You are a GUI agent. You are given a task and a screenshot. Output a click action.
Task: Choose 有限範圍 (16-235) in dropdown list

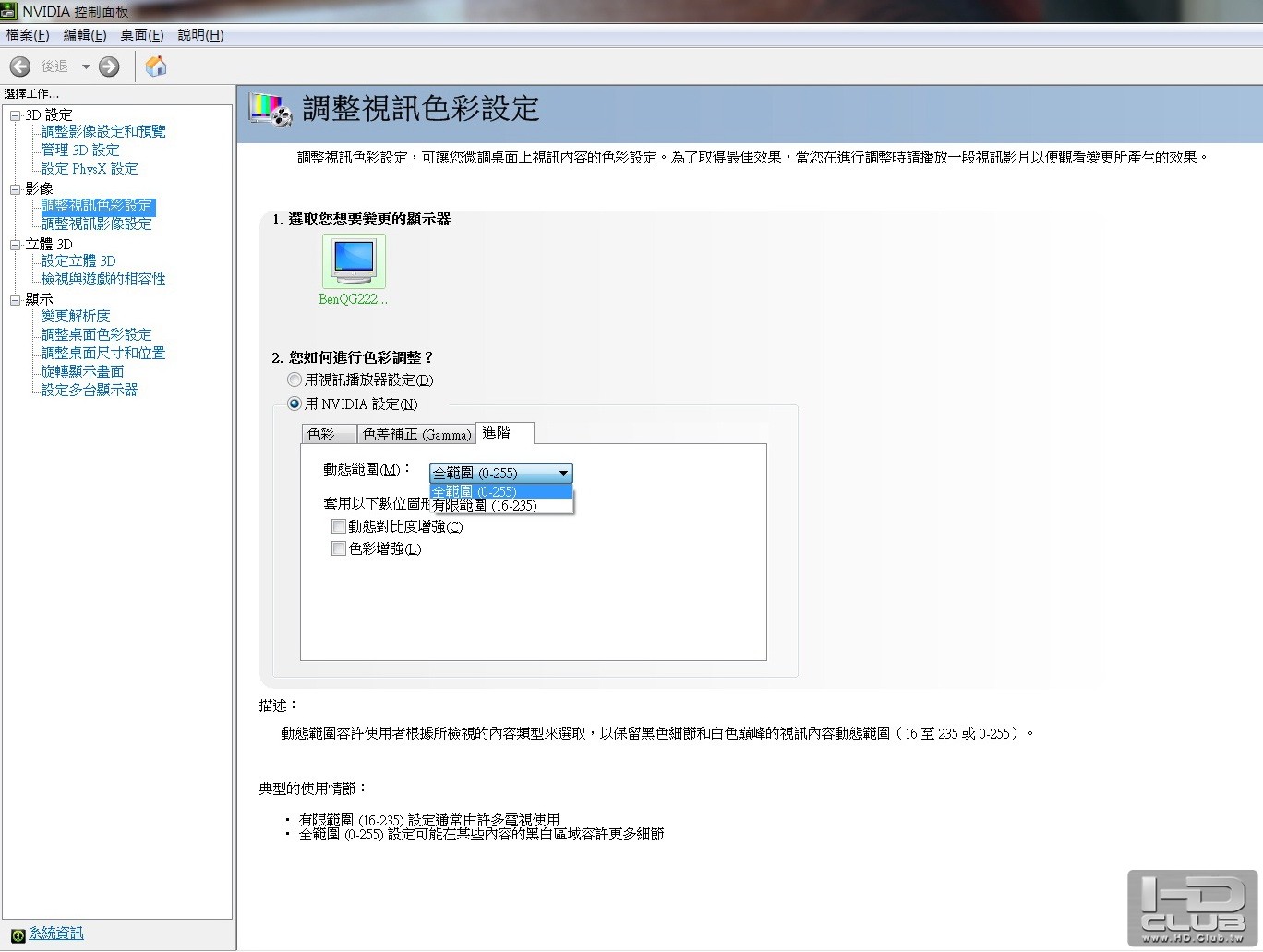pos(501,506)
